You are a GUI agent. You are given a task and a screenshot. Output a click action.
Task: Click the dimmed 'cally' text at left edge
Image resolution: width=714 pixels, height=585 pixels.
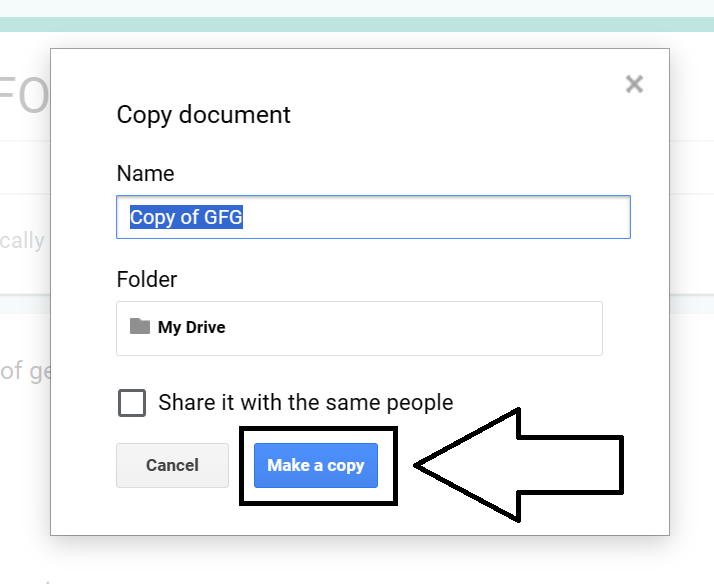pyautogui.click(x=22, y=241)
